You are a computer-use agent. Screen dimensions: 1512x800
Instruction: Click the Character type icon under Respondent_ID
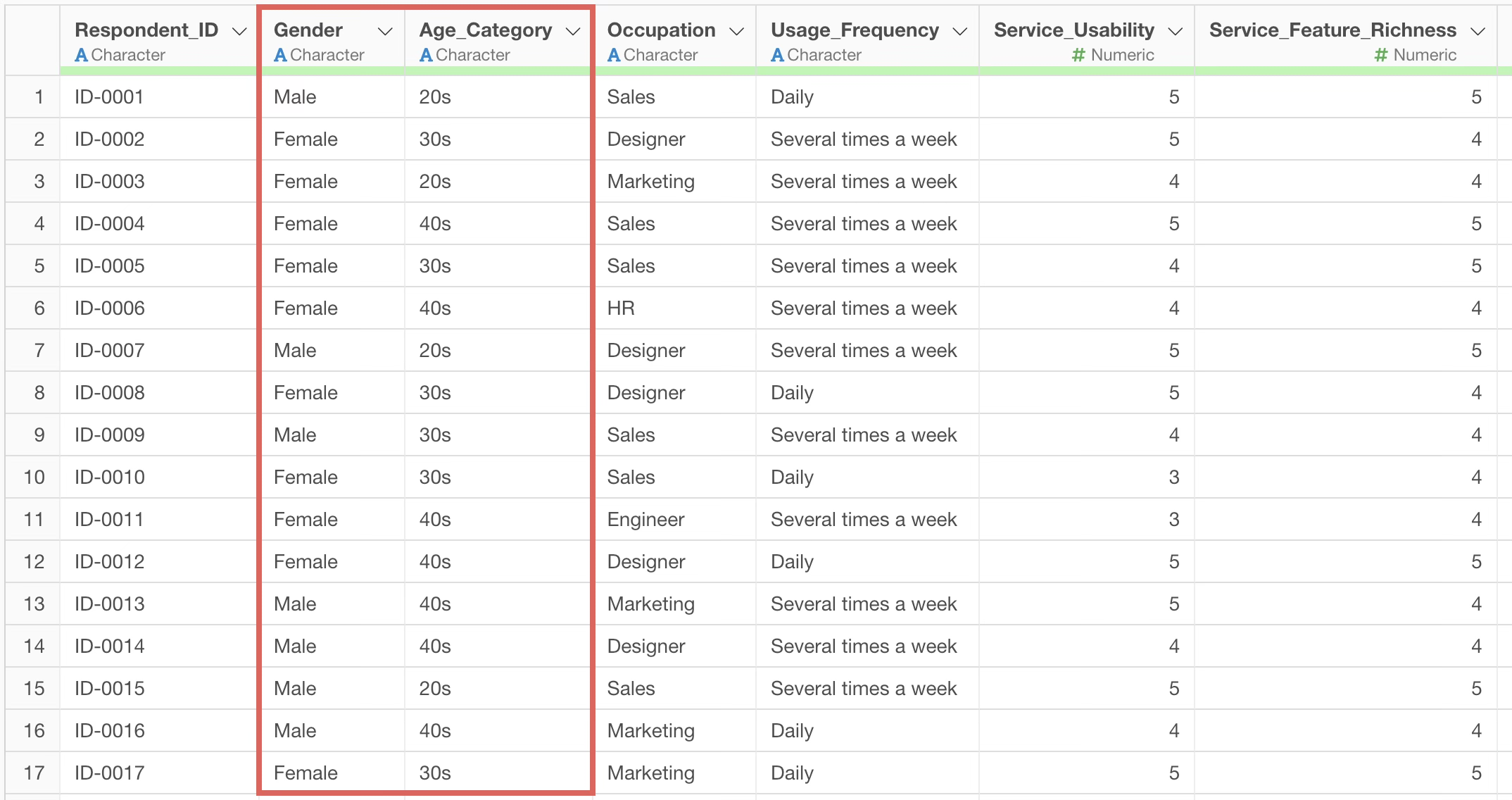click(82, 55)
